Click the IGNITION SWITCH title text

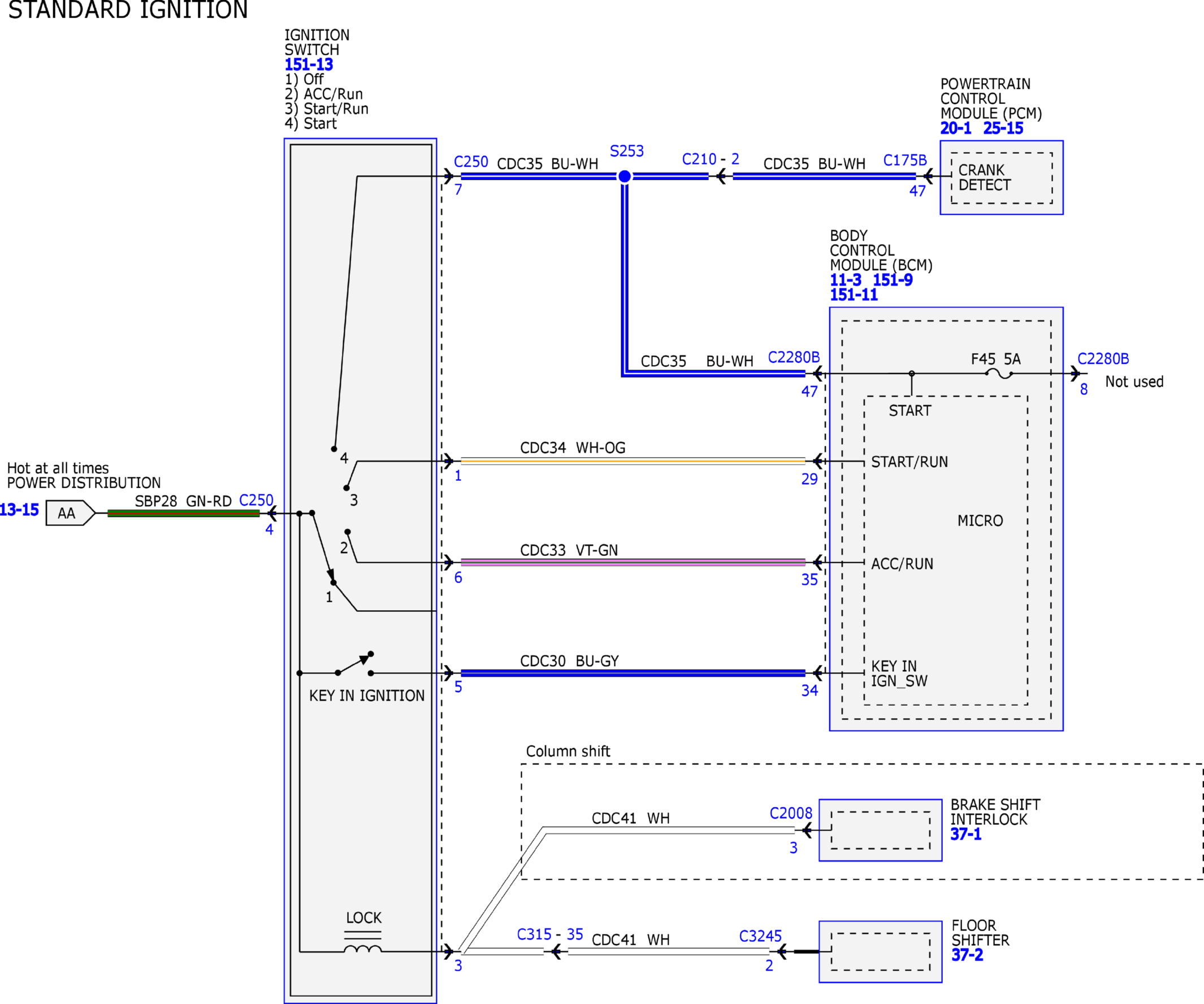(x=317, y=42)
